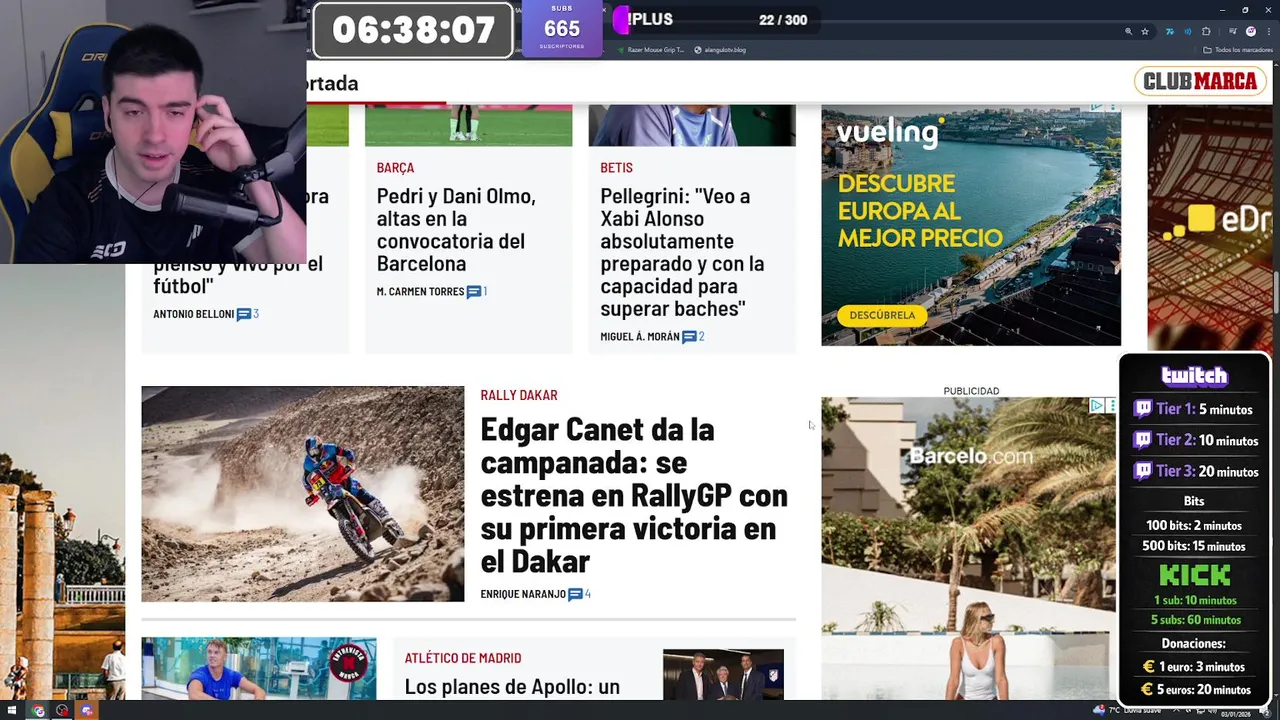Open Chrome from the taskbar
The image size is (1280, 720).
click(38, 711)
